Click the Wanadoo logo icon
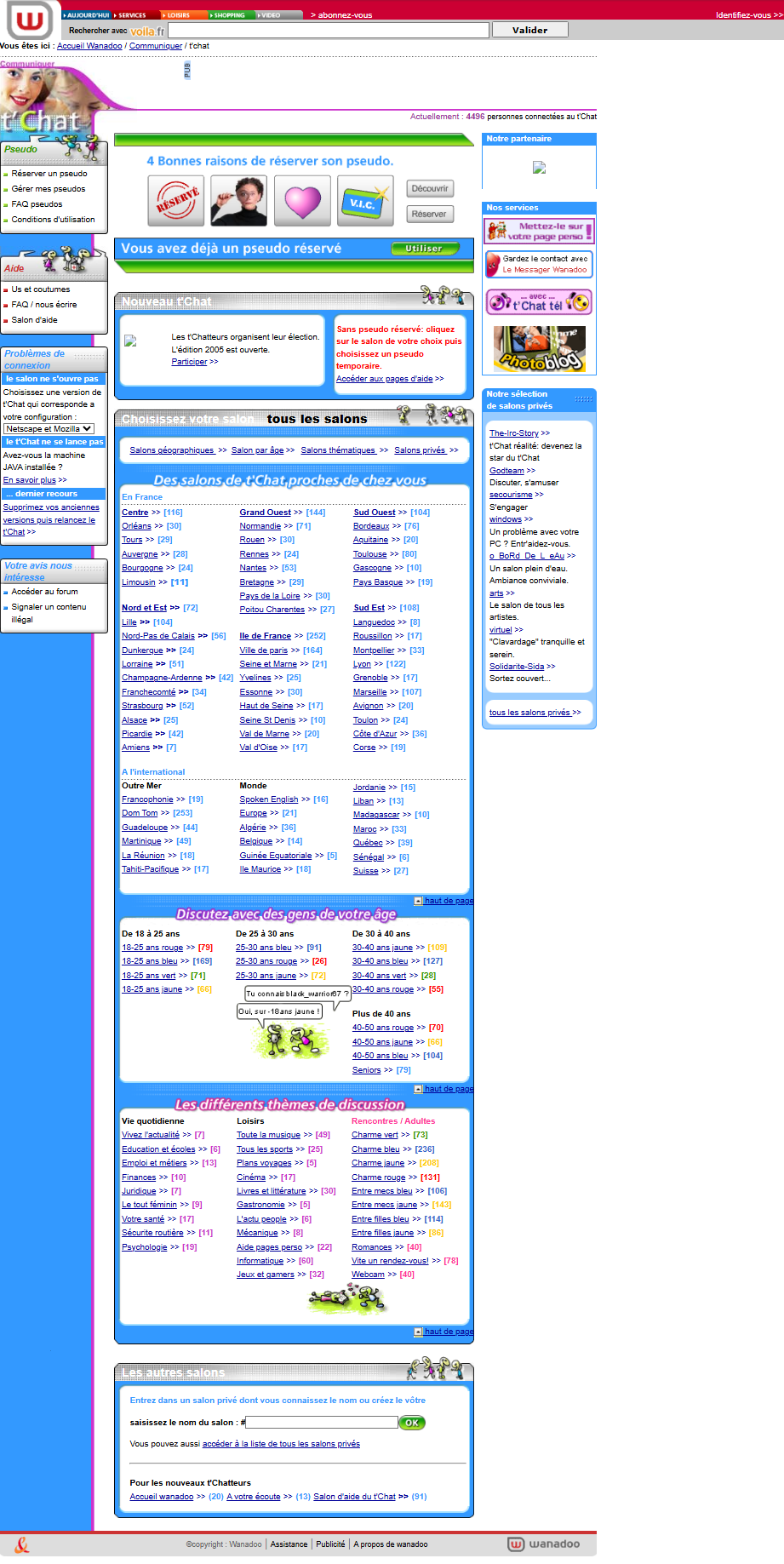The image size is (784, 1564). [31, 20]
